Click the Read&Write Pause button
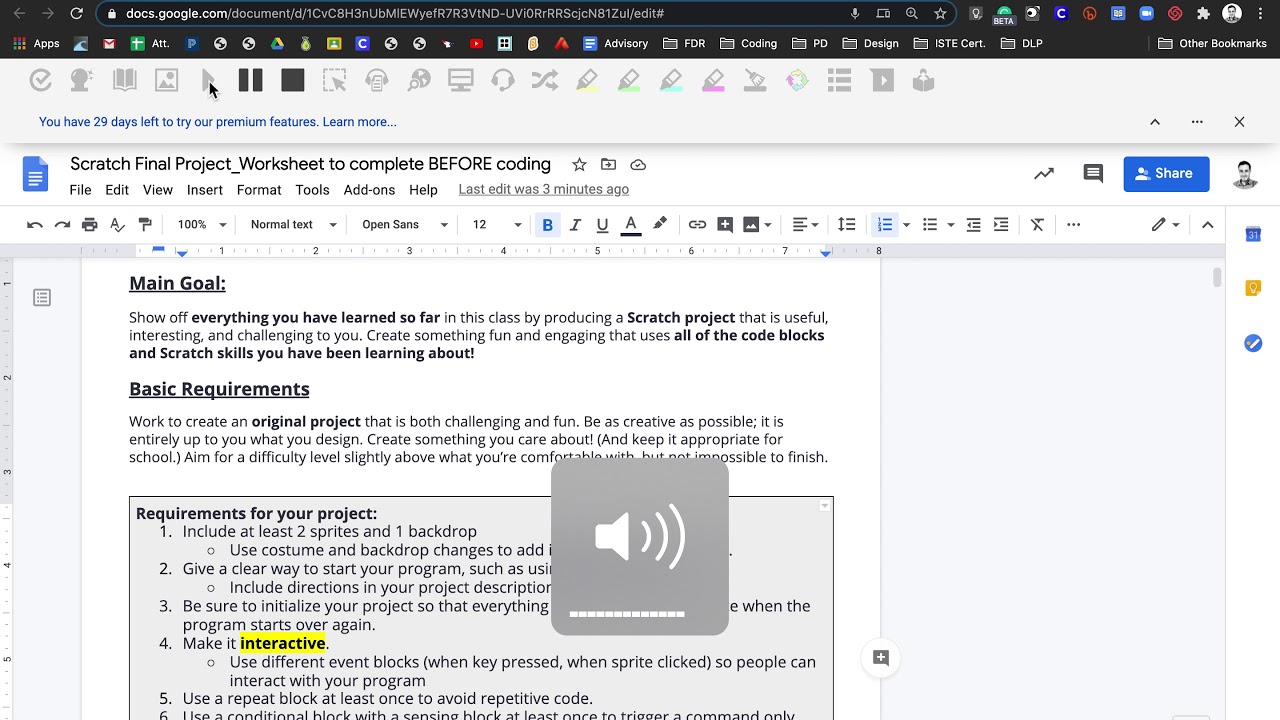Screen dimensions: 1280x720 (x=251, y=81)
